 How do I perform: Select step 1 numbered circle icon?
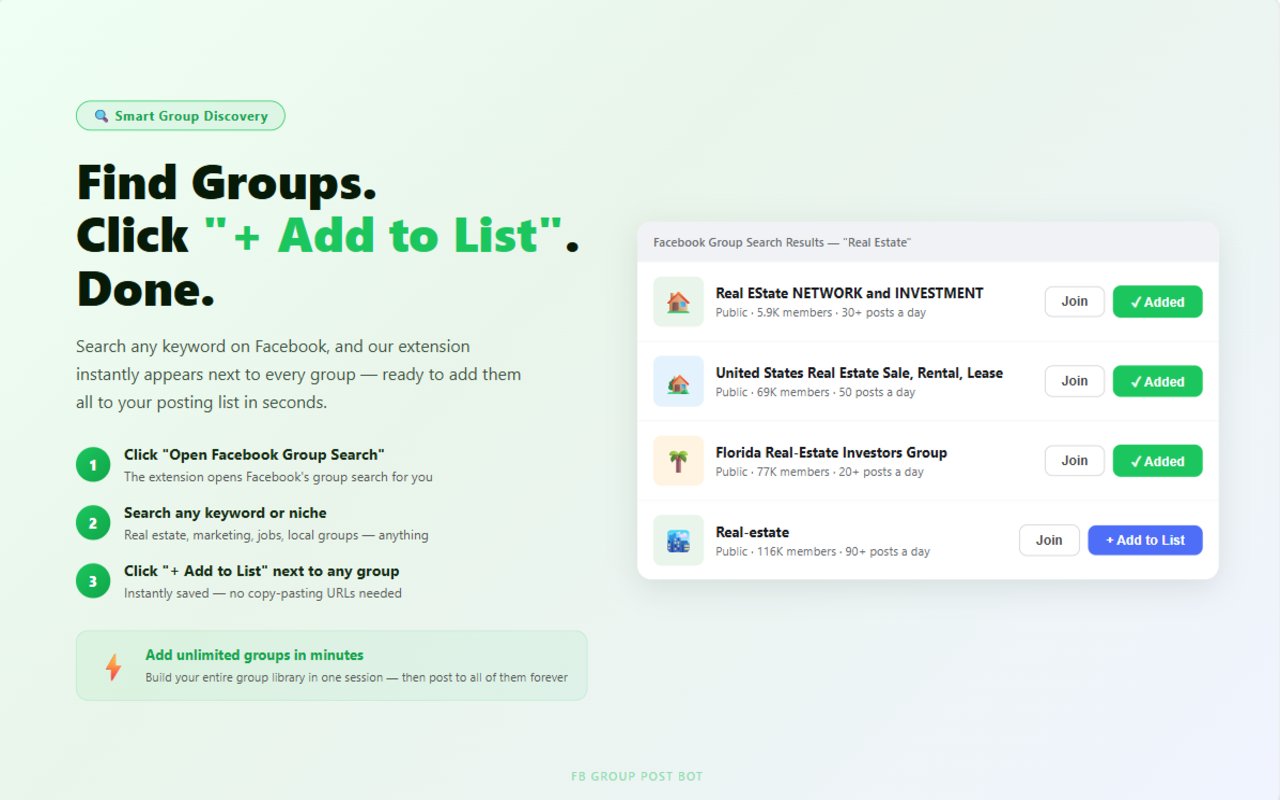[x=92, y=464]
